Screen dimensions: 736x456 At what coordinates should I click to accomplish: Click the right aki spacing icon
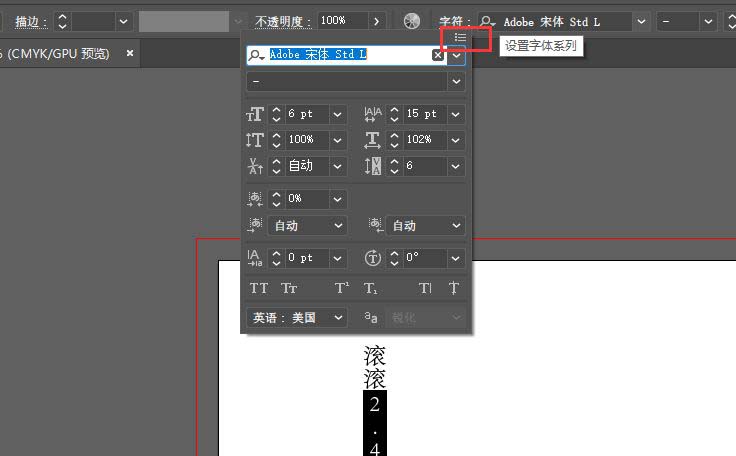pyautogui.click(x=376, y=225)
